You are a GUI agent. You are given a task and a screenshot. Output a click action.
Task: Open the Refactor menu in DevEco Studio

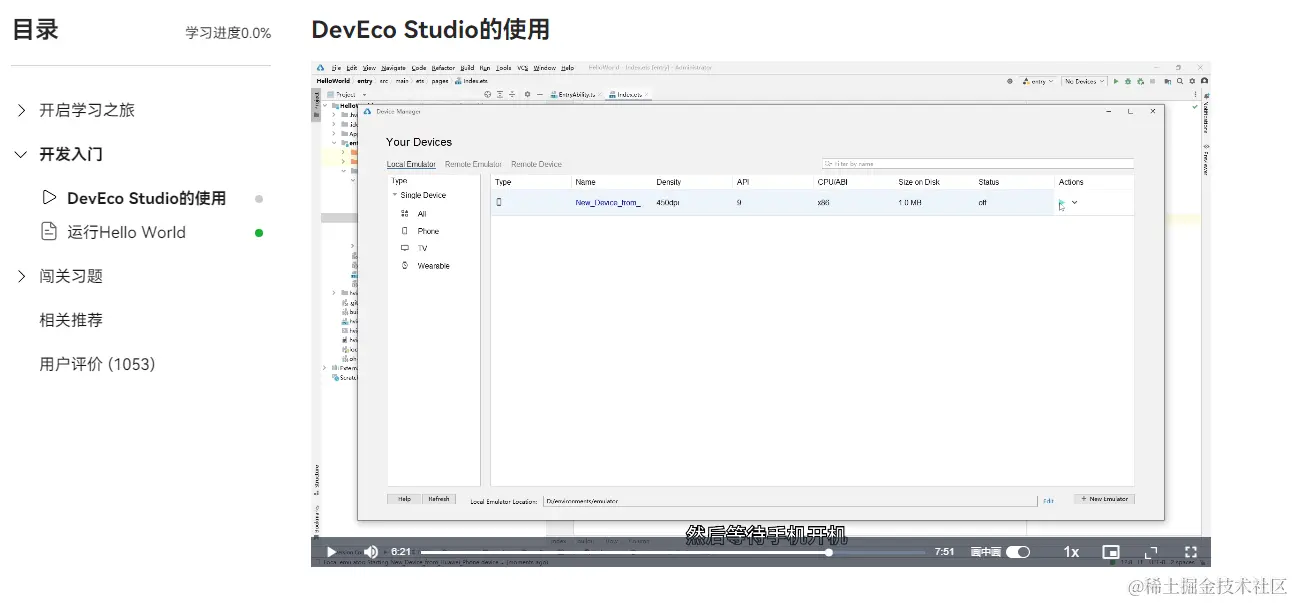(x=443, y=68)
